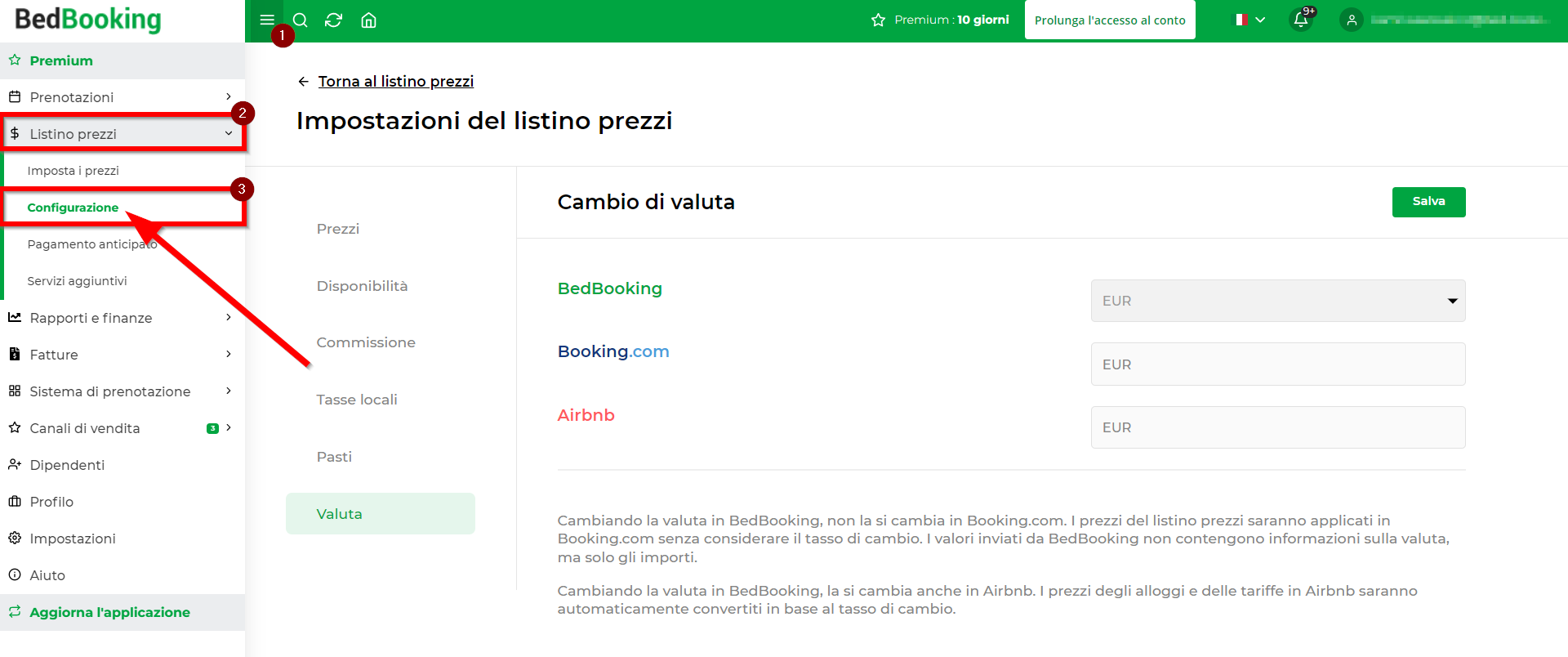The width and height of the screenshot is (1568, 657).
Task: Click the Booking.com channel label
Action: (613, 351)
